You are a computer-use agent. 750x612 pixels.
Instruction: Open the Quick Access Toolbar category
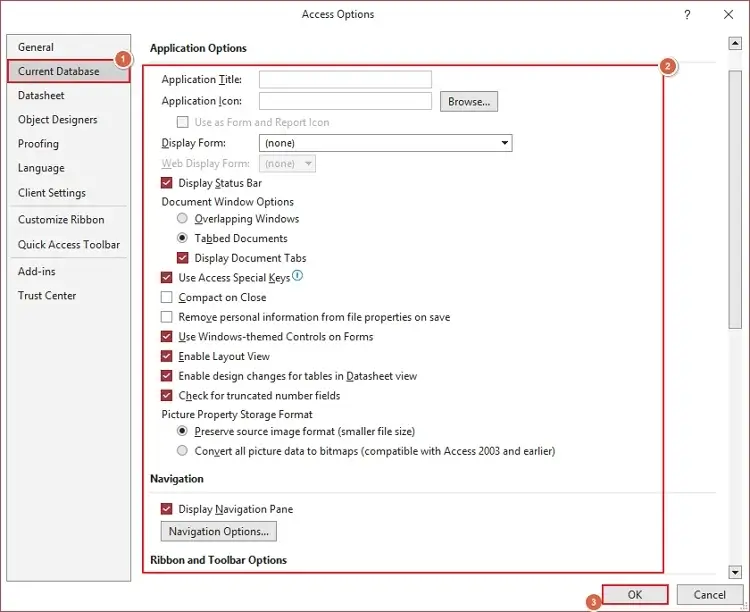(69, 245)
